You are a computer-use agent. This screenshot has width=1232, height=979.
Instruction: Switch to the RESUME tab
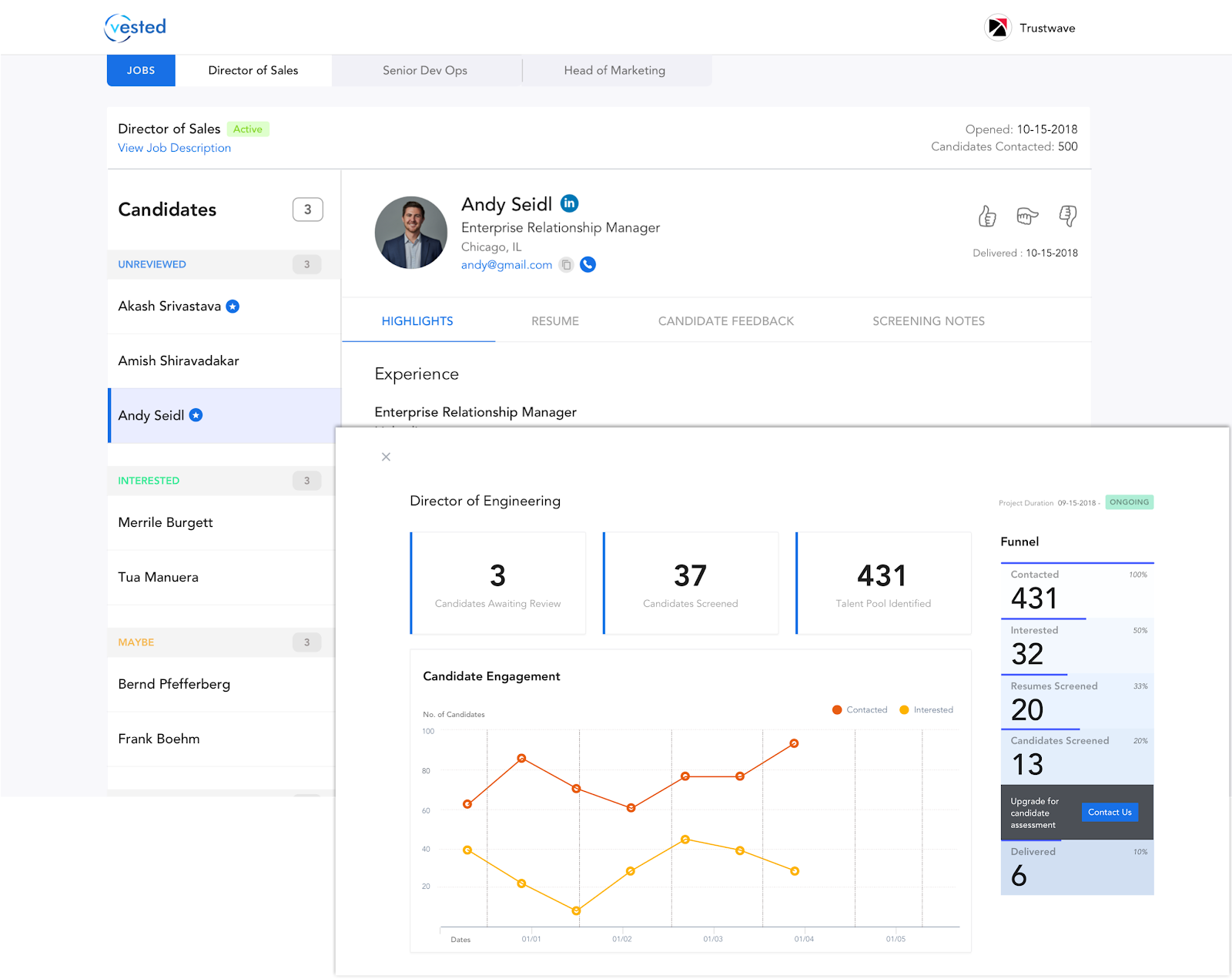coord(555,321)
